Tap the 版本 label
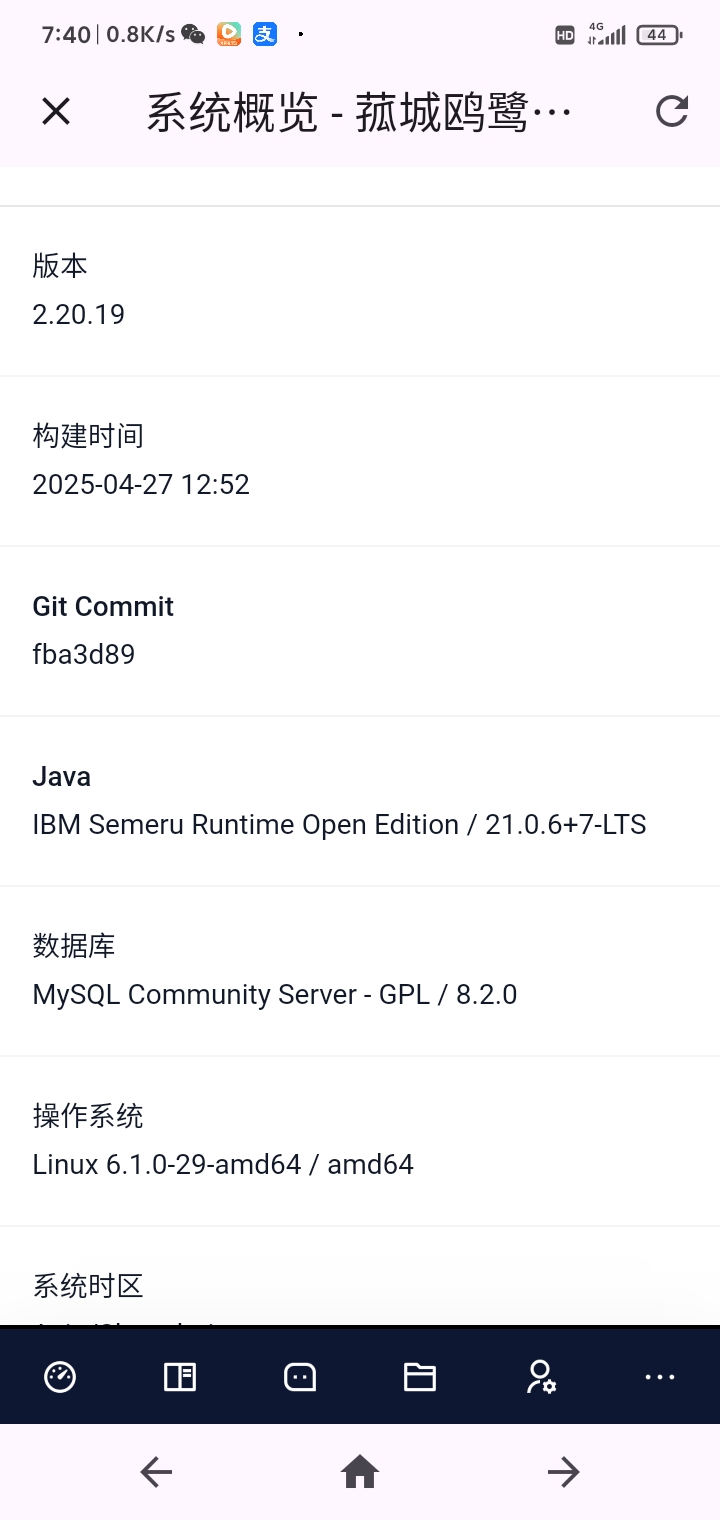720x1520 pixels. pos(60,266)
